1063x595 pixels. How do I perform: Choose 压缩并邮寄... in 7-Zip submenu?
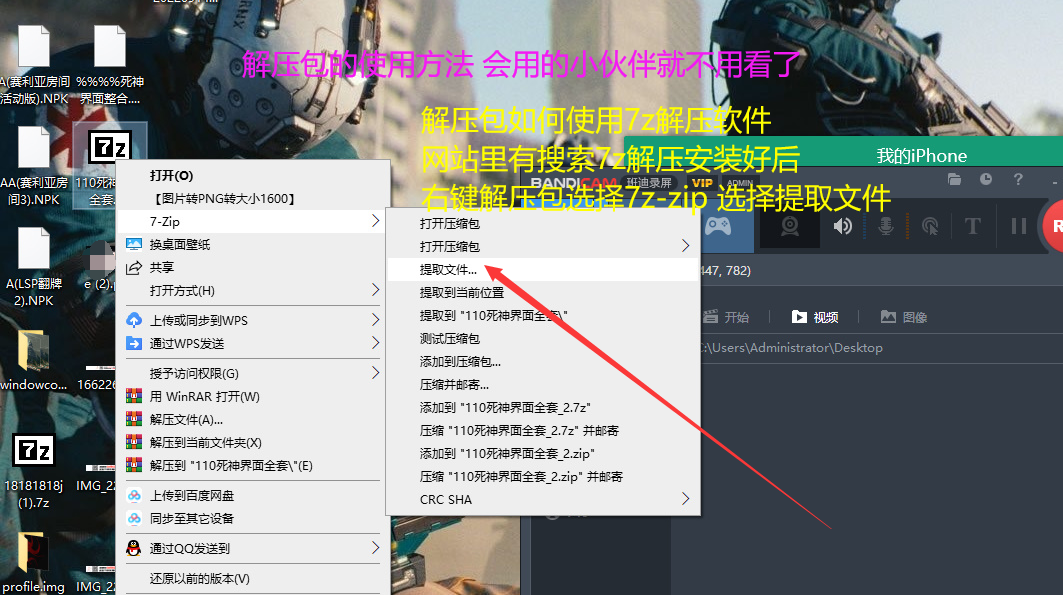click(x=543, y=385)
